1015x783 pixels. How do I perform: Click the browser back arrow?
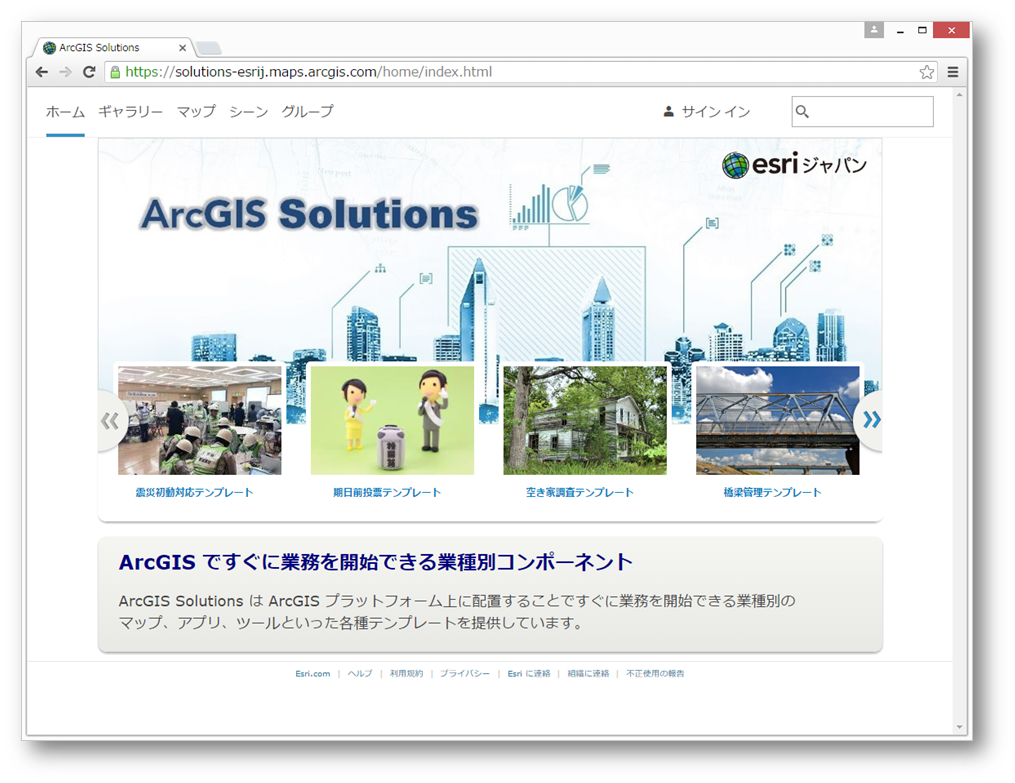[x=41, y=72]
